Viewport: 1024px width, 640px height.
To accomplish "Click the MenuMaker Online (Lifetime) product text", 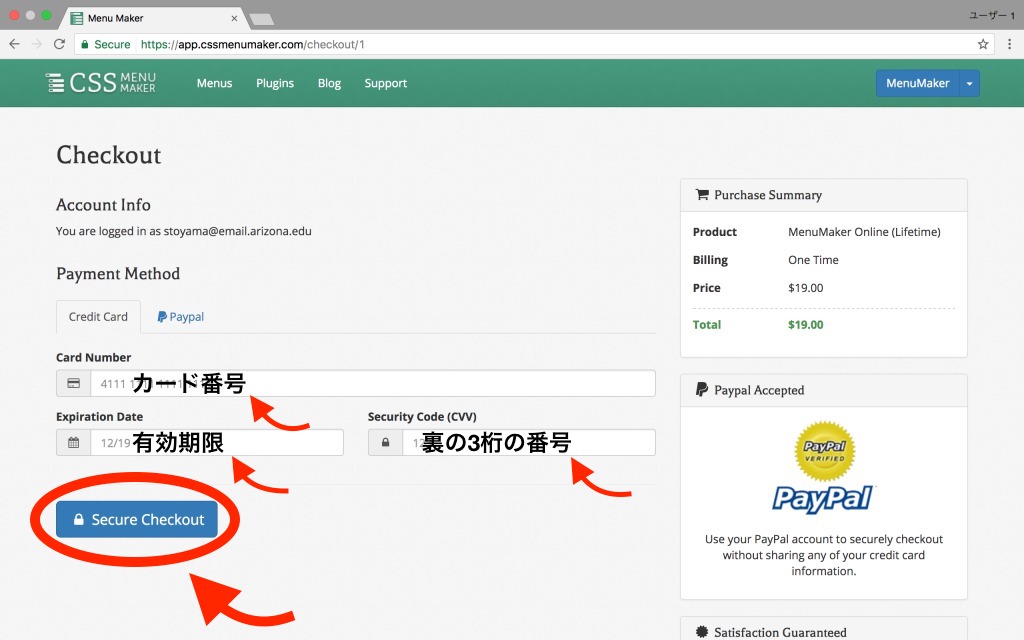I will tap(864, 232).
